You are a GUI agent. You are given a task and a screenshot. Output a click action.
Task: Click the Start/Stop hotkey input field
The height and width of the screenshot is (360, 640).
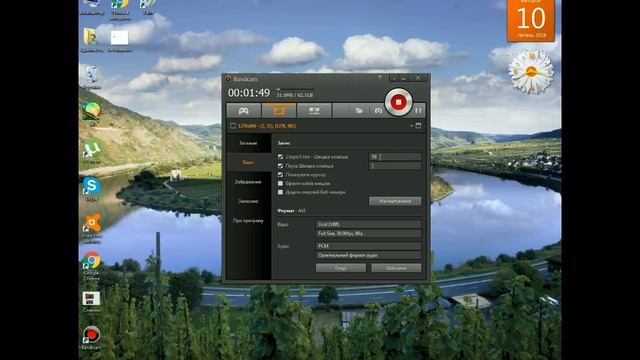click(395, 157)
